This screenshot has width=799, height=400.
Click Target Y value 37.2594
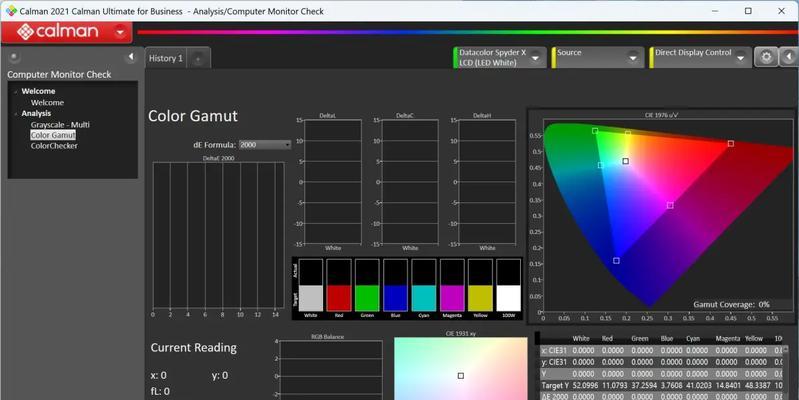click(644, 386)
